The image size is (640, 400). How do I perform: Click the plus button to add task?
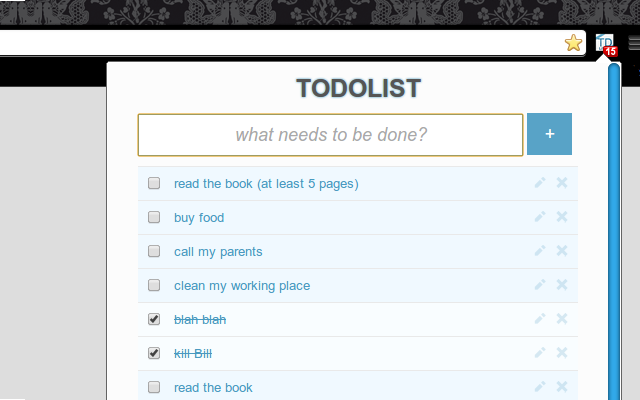[549, 134]
